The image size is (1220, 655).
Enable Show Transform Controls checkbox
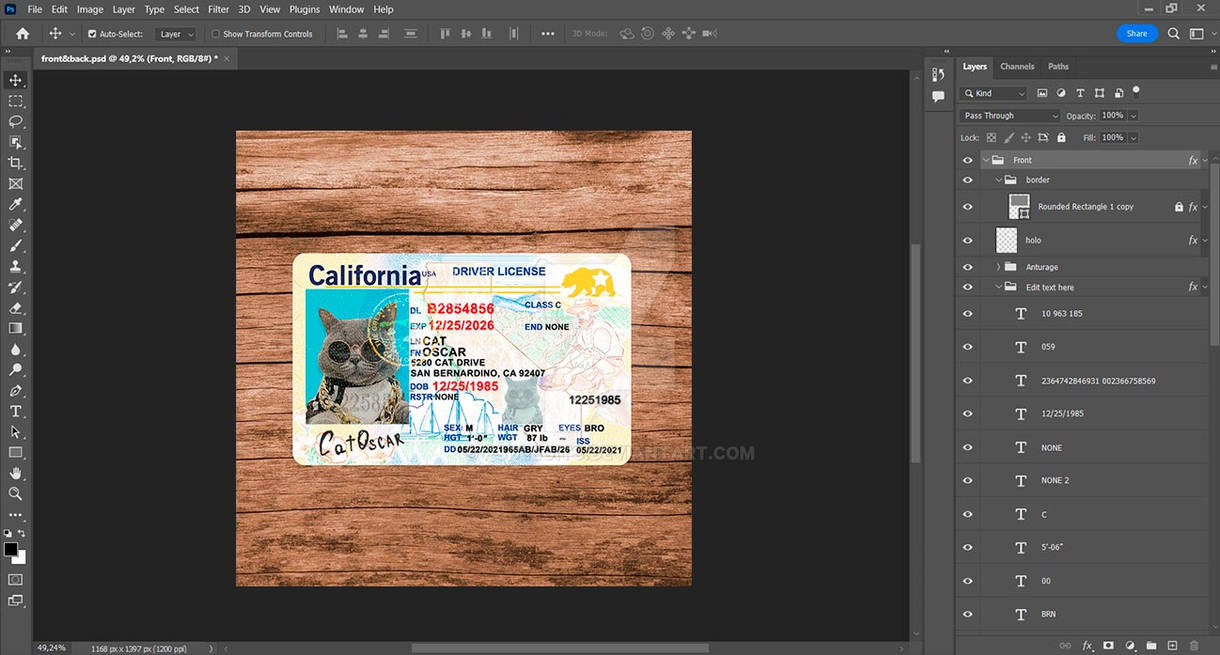[216, 34]
